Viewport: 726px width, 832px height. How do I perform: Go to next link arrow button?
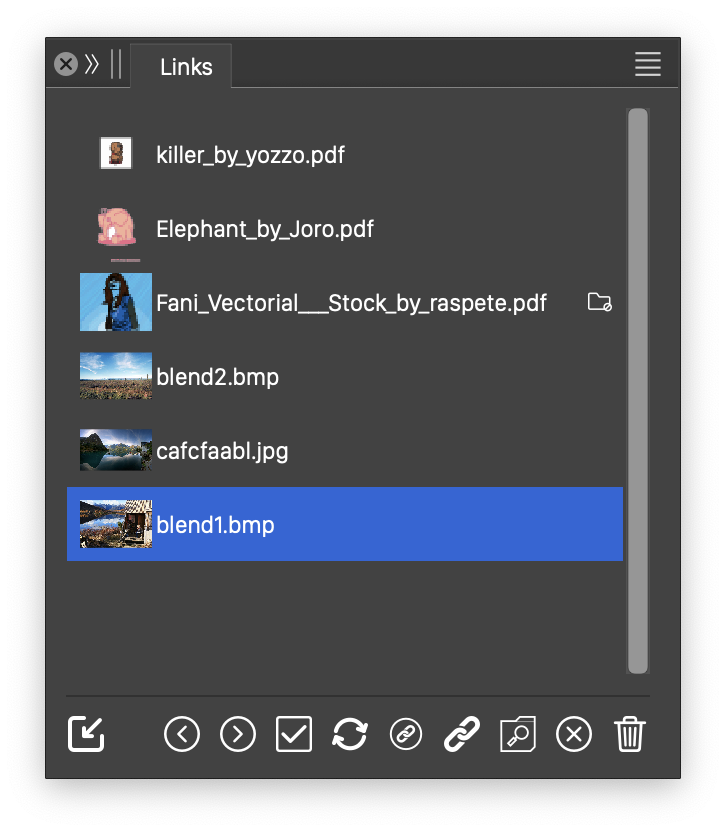pos(237,735)
